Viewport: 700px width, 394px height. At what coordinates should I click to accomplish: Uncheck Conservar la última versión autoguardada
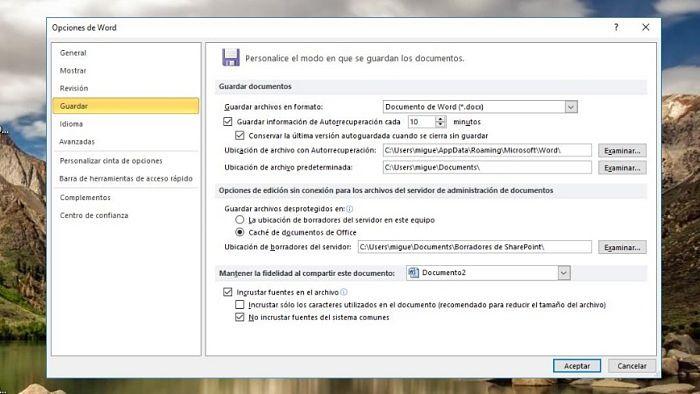[x=240, y=135]
